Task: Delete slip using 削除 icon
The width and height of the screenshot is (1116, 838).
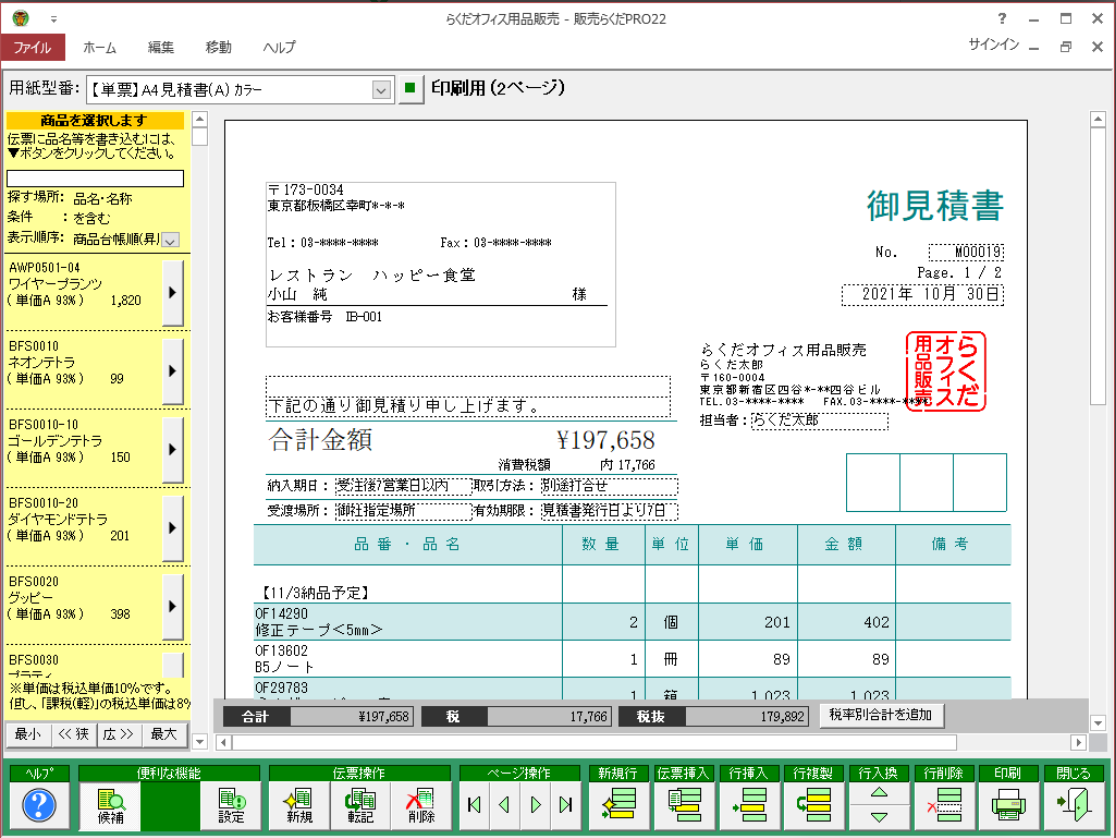Action: click(420, 804)
